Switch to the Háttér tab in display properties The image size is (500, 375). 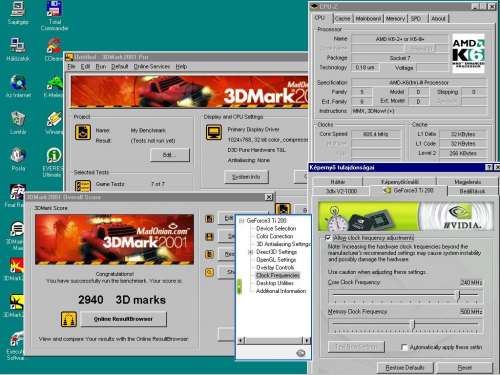click(x=338, y=182)
